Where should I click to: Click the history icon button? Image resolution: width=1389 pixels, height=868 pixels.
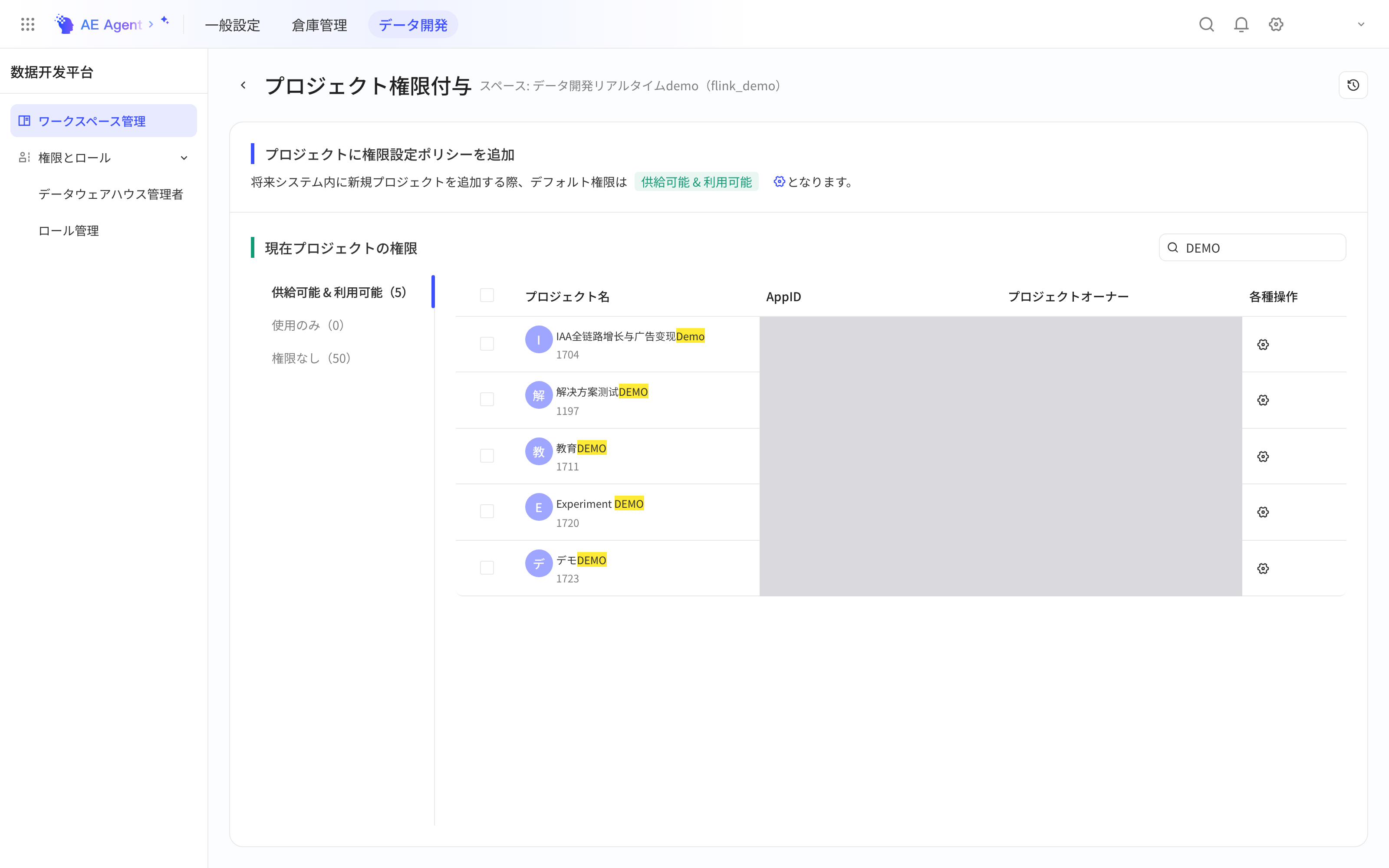click(1353, 85)
